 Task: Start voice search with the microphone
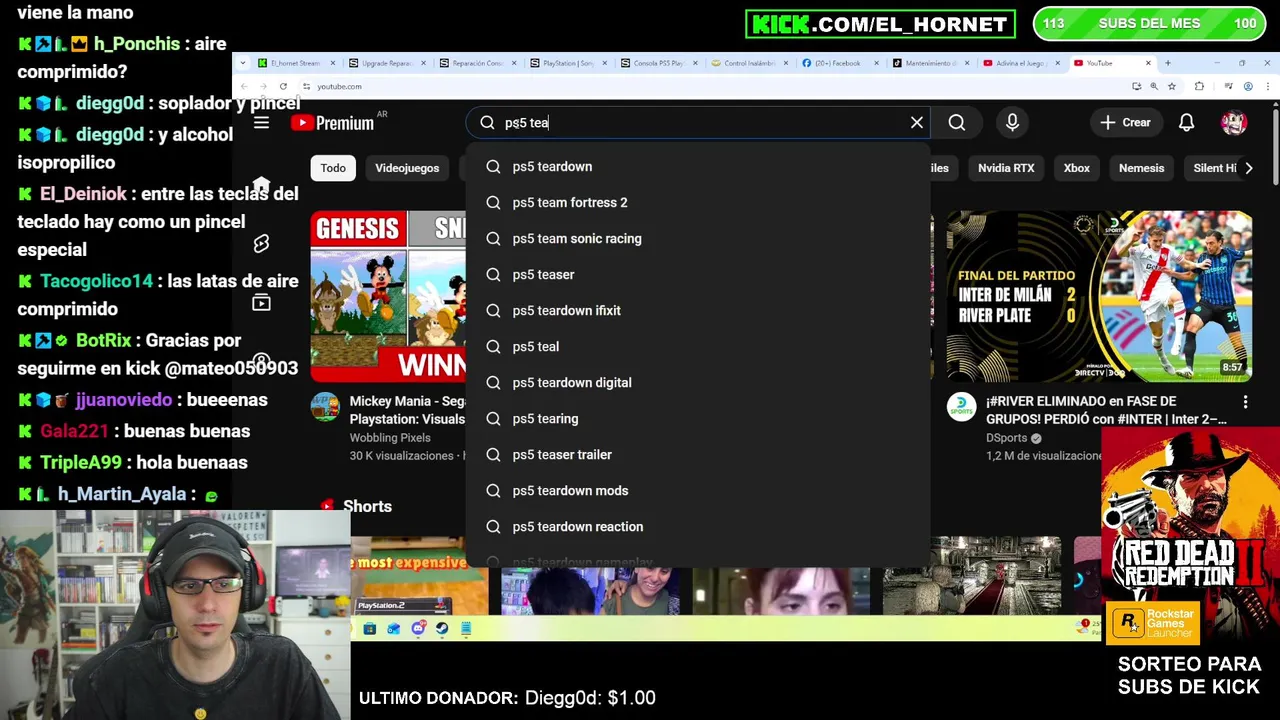1012,123
